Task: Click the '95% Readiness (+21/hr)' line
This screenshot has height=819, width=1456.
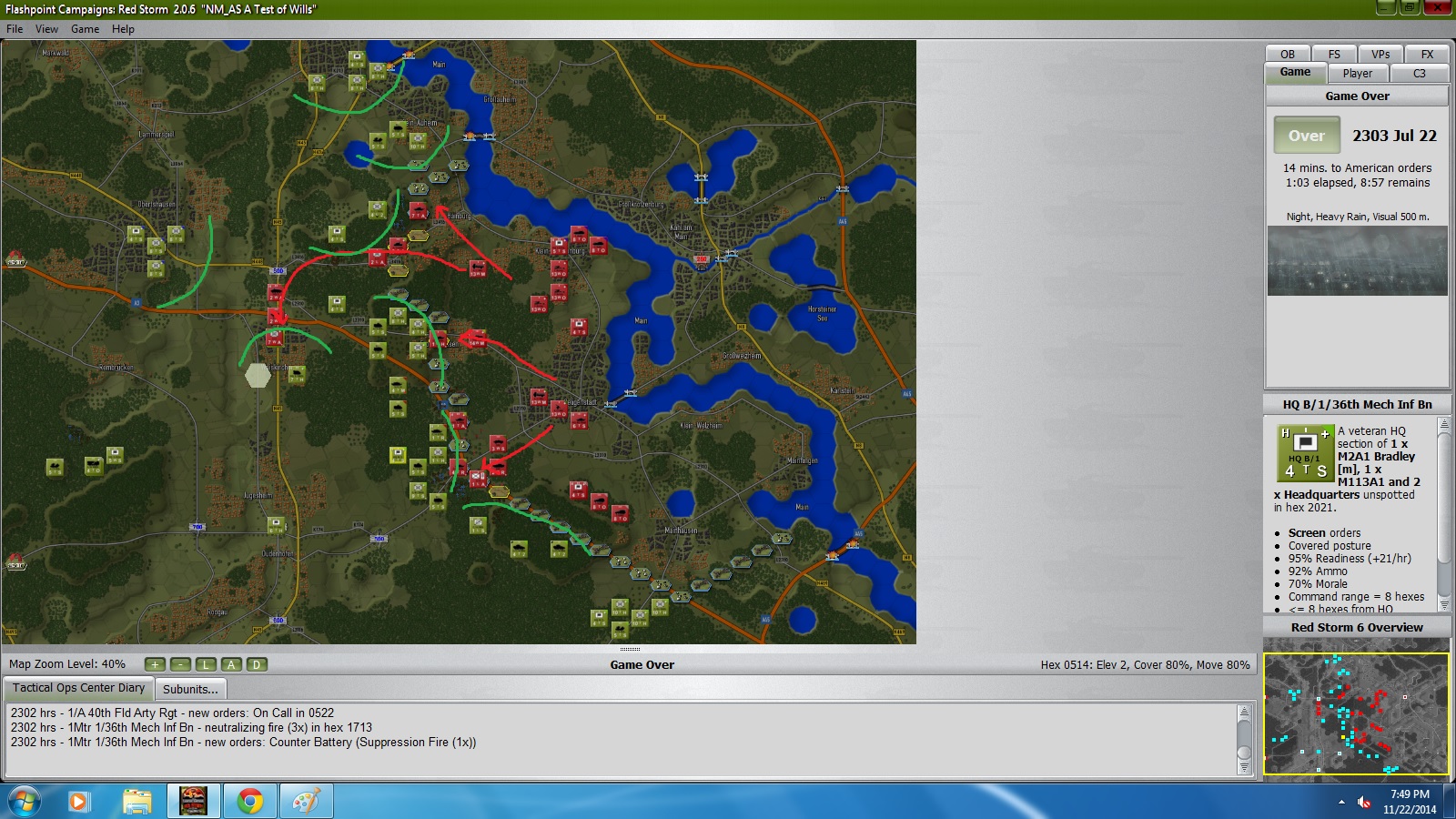Action: pyautogui.click(x=1350, y=559)
